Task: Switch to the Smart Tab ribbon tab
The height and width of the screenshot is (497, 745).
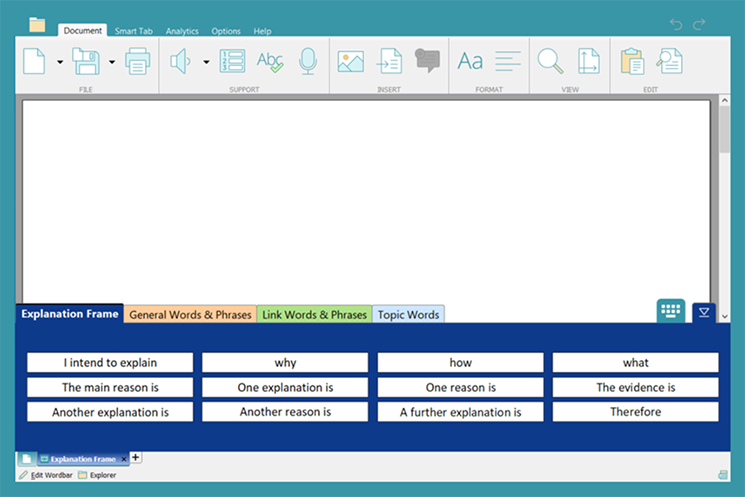Action: [134, 31]
